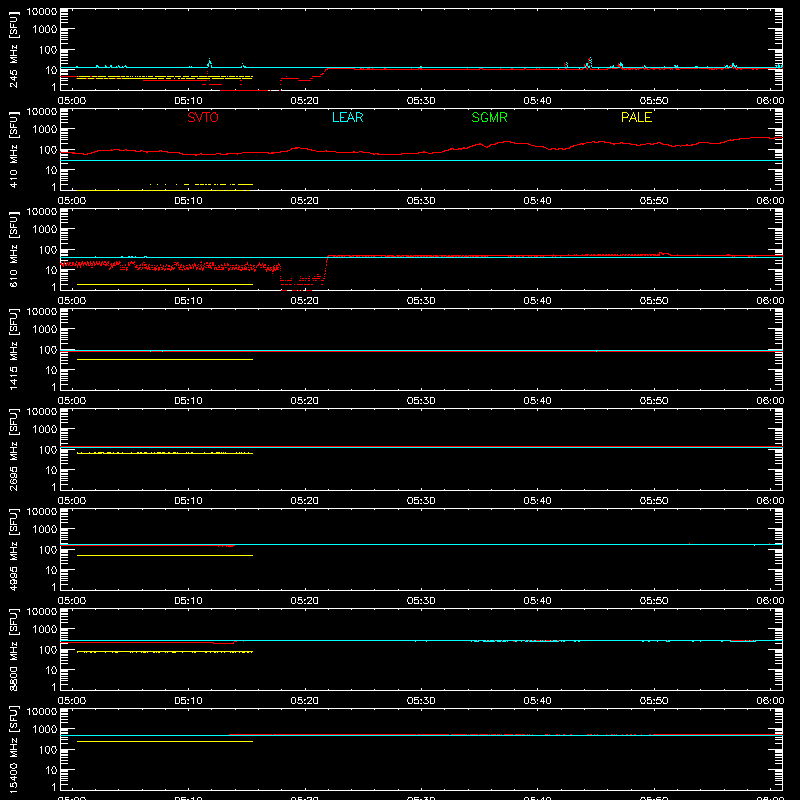The height and width of the screenshot is (800, 800).
Task: Click the 10000 y-tick of 245 MHz panel
Action: pyautogui.click(x=42, y=12)
